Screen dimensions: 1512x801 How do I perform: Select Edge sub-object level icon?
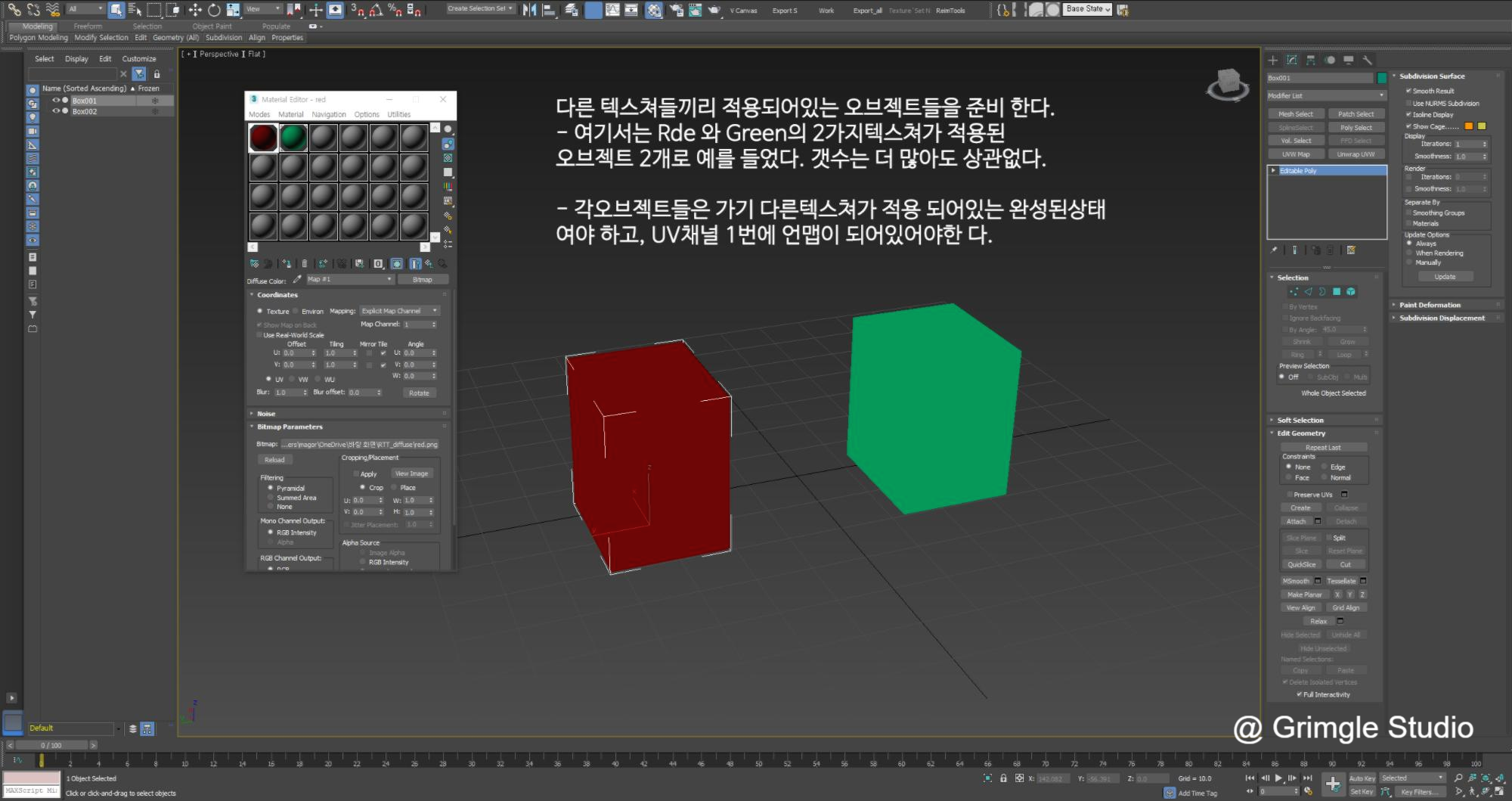[x=1308, y=291]
